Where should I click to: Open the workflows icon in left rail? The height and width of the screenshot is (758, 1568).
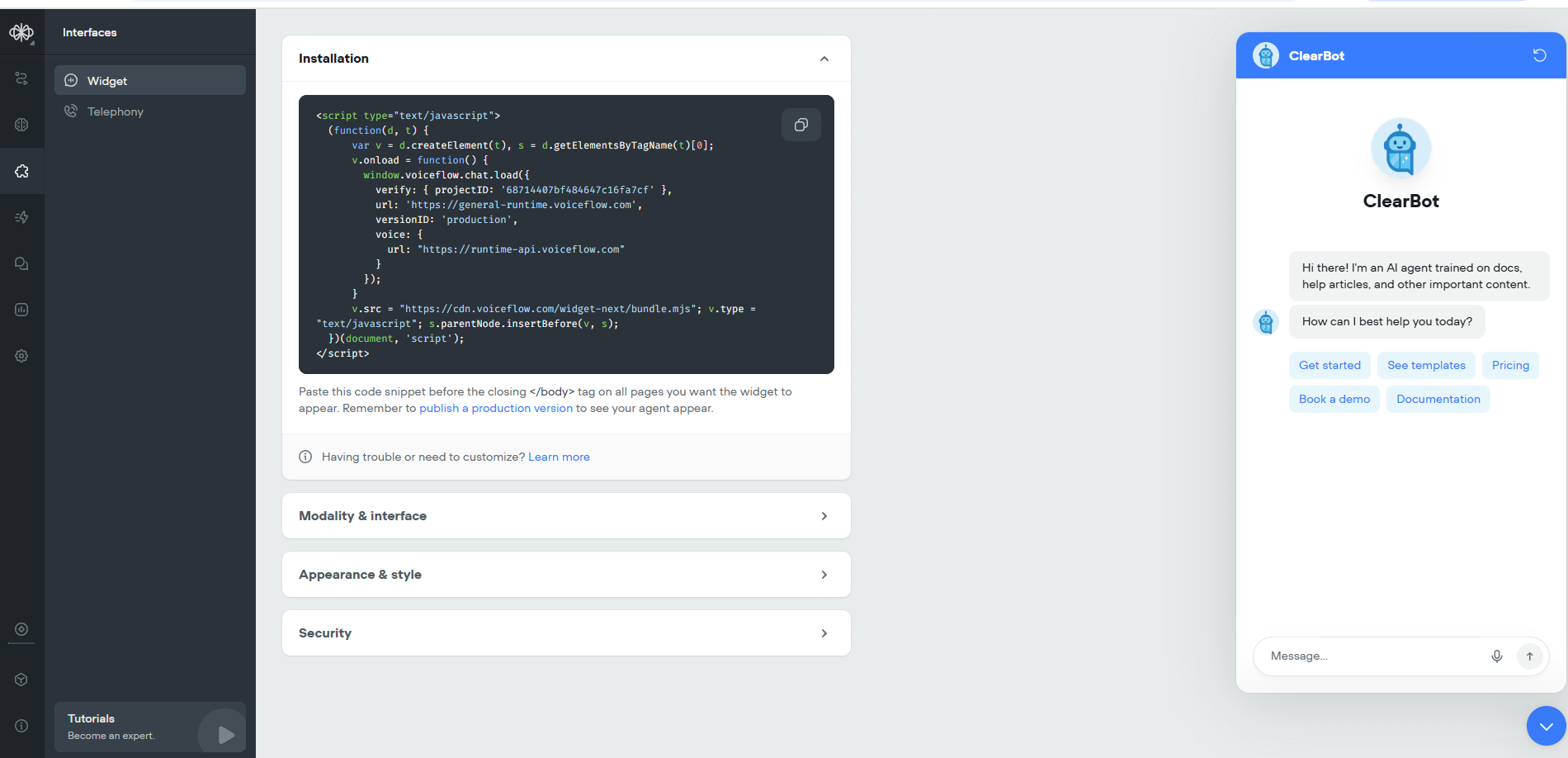21,78
